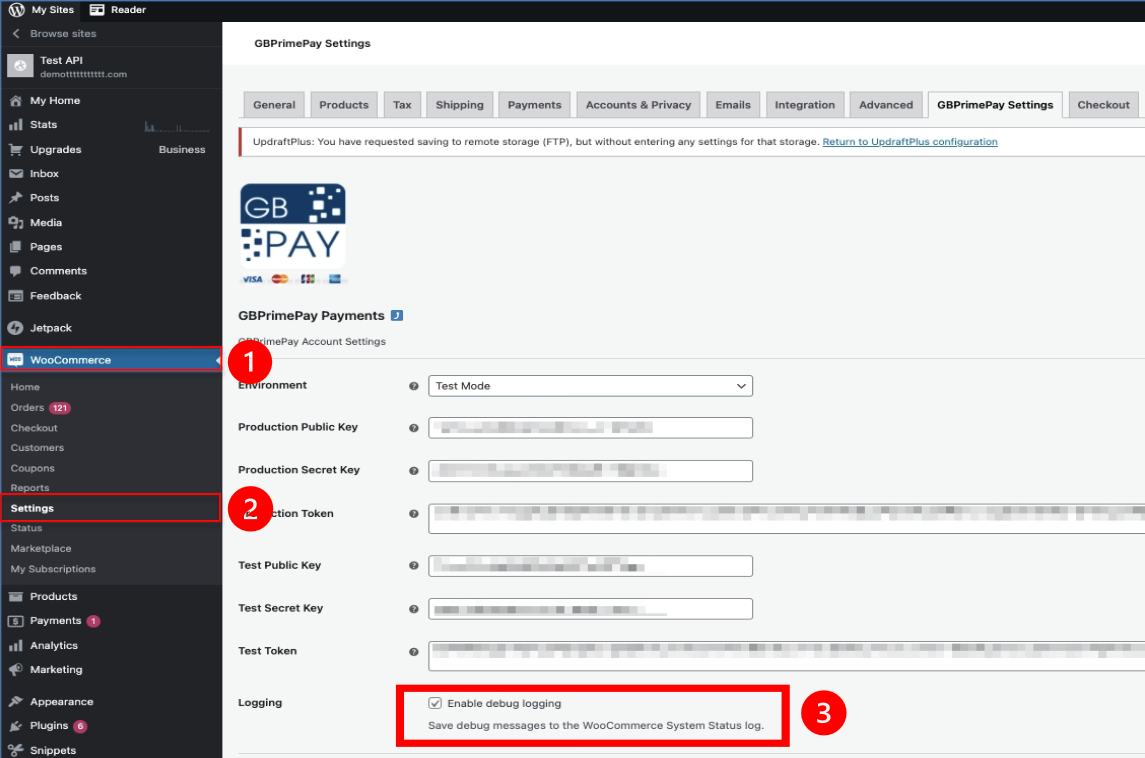
Task: Click the WooCommerce logo icon
Action: (x=15, y=360)
